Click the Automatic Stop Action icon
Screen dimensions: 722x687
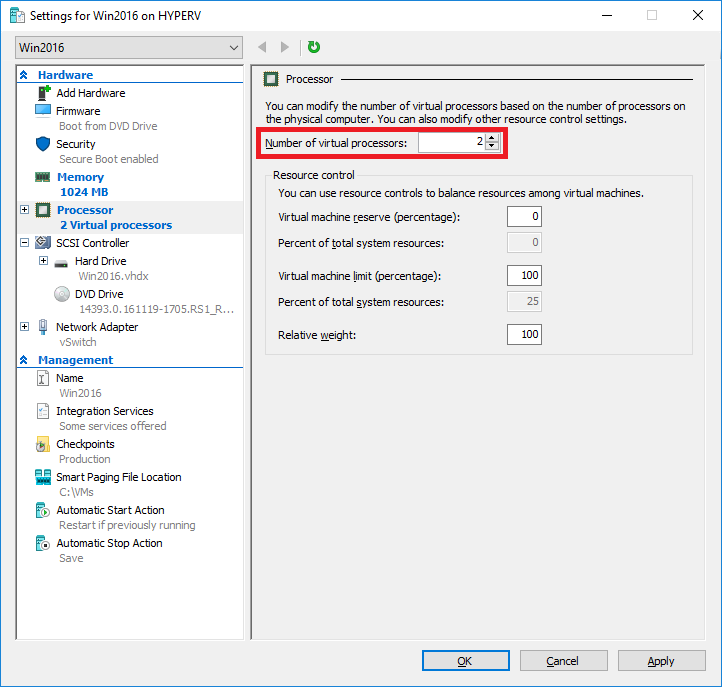(42, 543)
